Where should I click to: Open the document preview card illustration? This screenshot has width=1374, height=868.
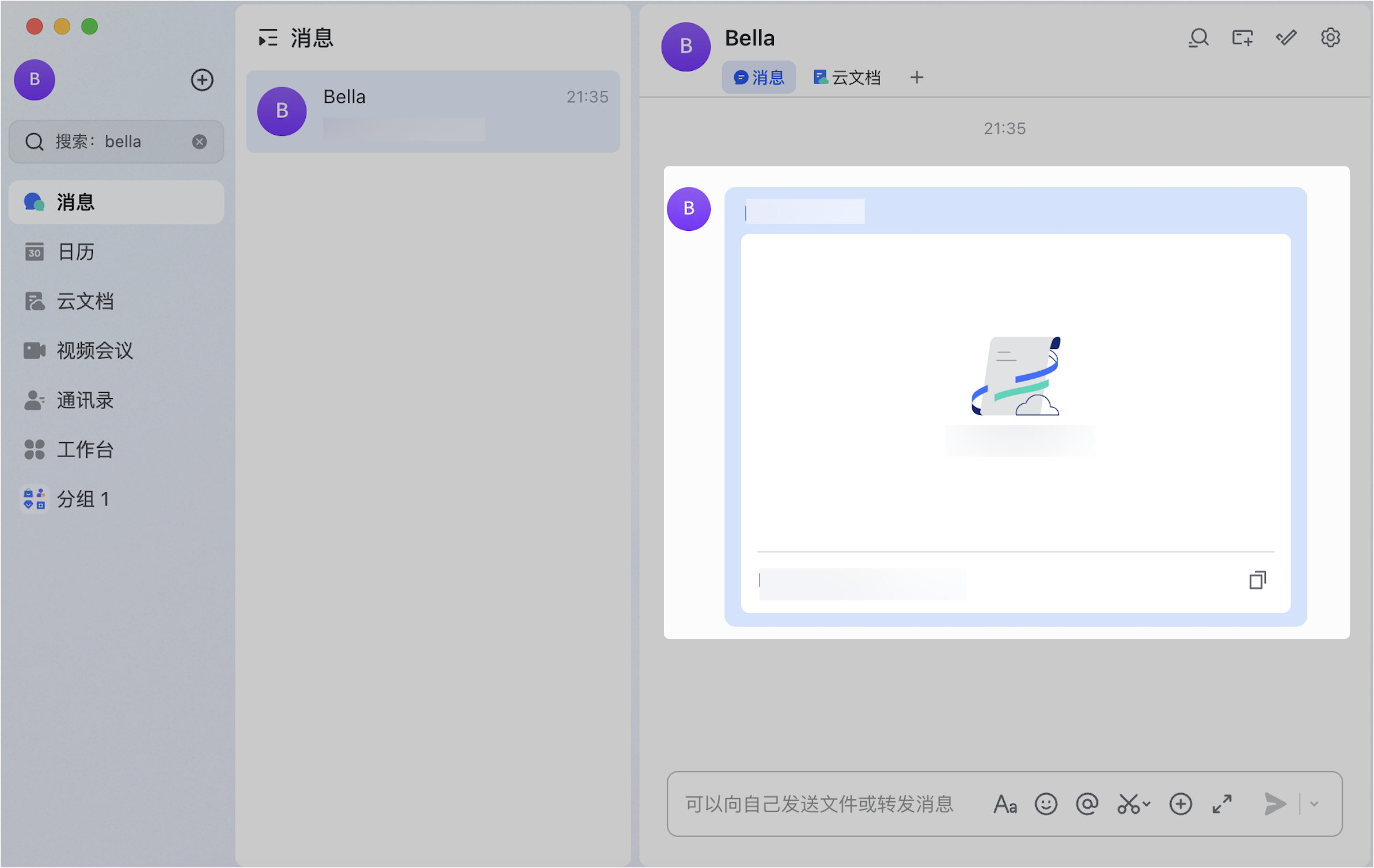pyautogui.click(x=1016, y=376)
